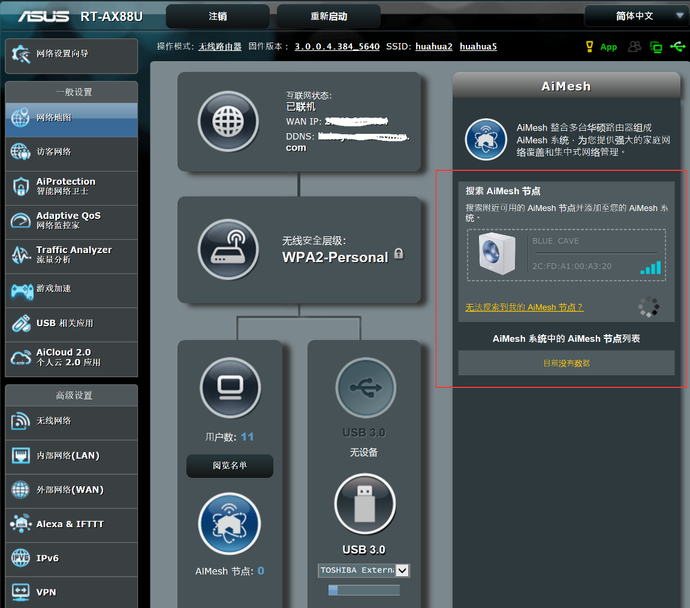Click the 重新启动 reboot button

pyautogui.click(x=329, y=16)
